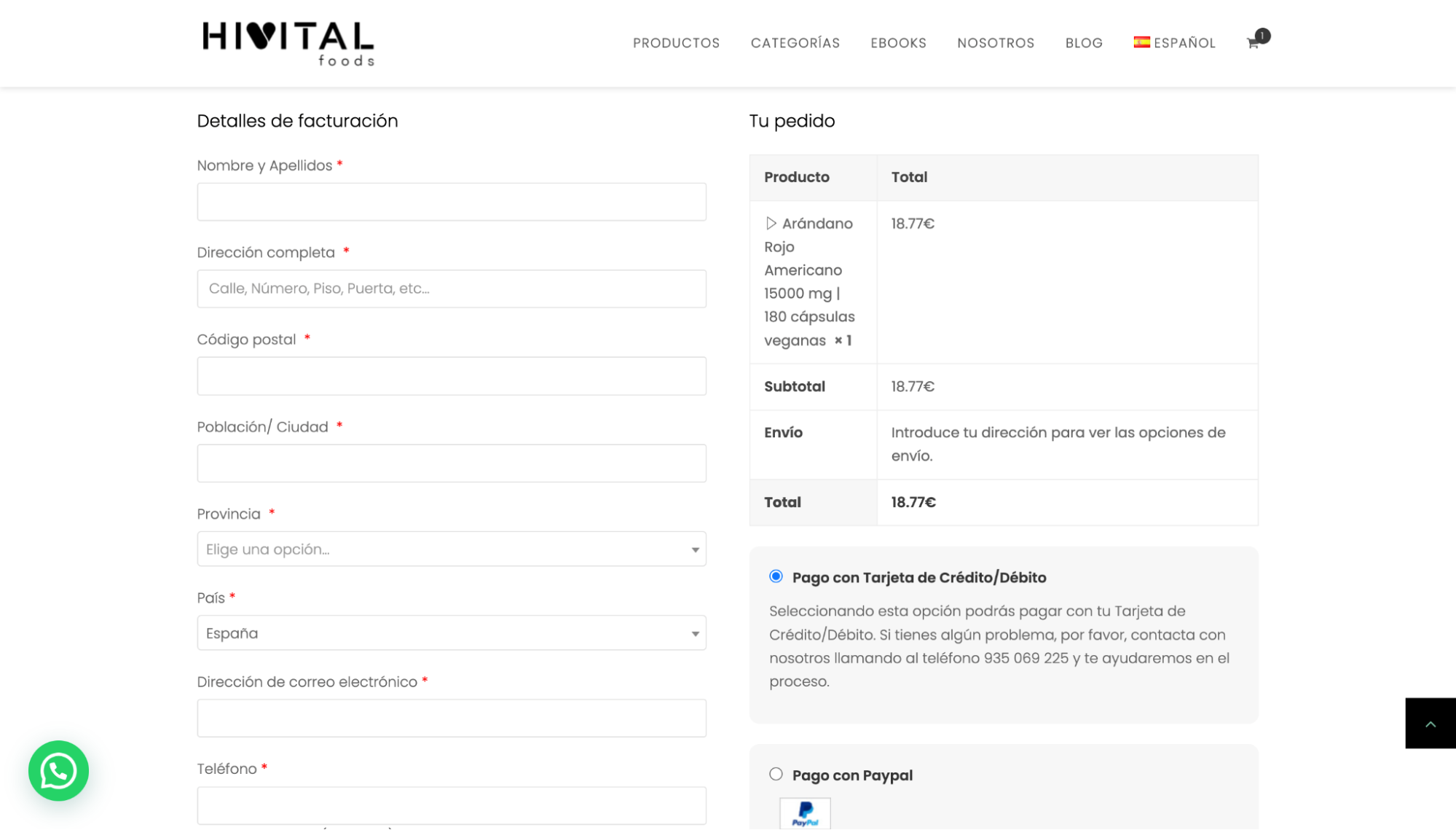Select the Pago con Paypal option
1456x830 pixels.
(x=776, y=774)
